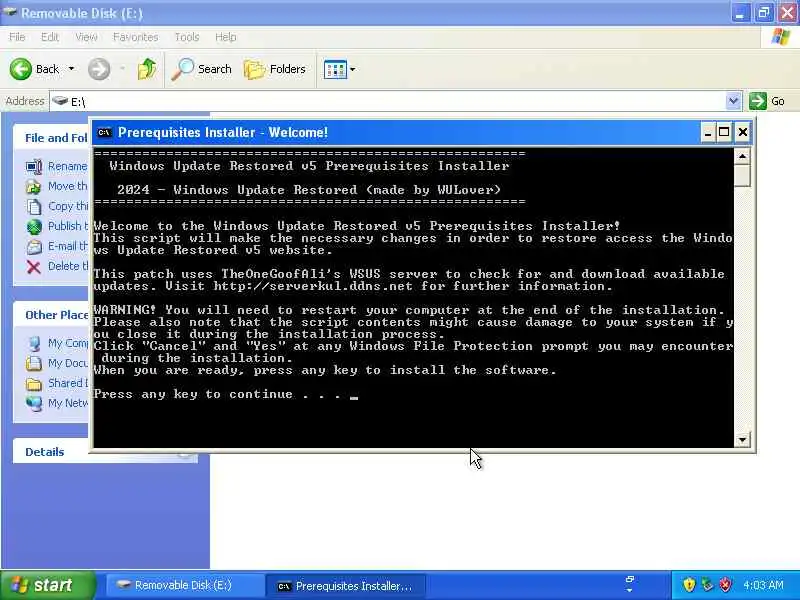Click the red X delete icon
Image resolution: width=800 pixels, height=600 pixels.
tap(34, 267)
